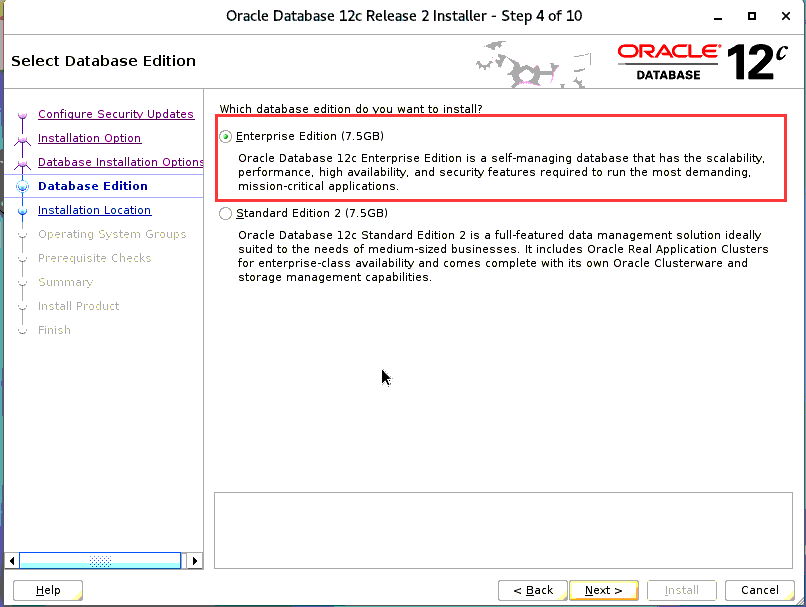This screenshot has width=806, height=607.
Task: Open the Help dialog
Action: (48, 590)
